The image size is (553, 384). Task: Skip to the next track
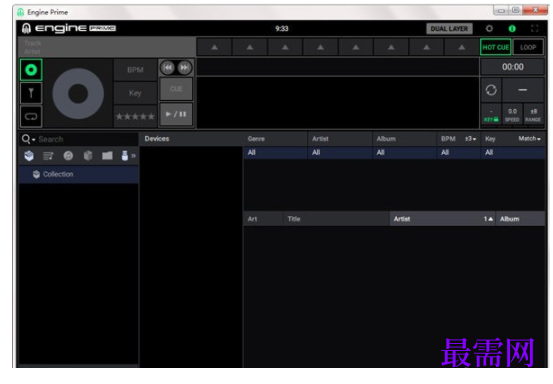point(184,68)
